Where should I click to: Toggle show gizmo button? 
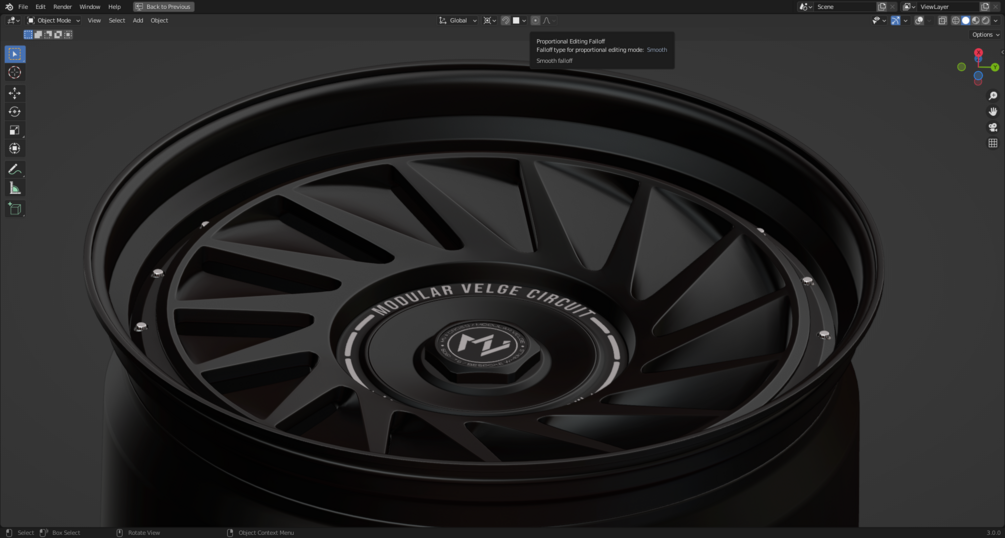coord(895,21)
